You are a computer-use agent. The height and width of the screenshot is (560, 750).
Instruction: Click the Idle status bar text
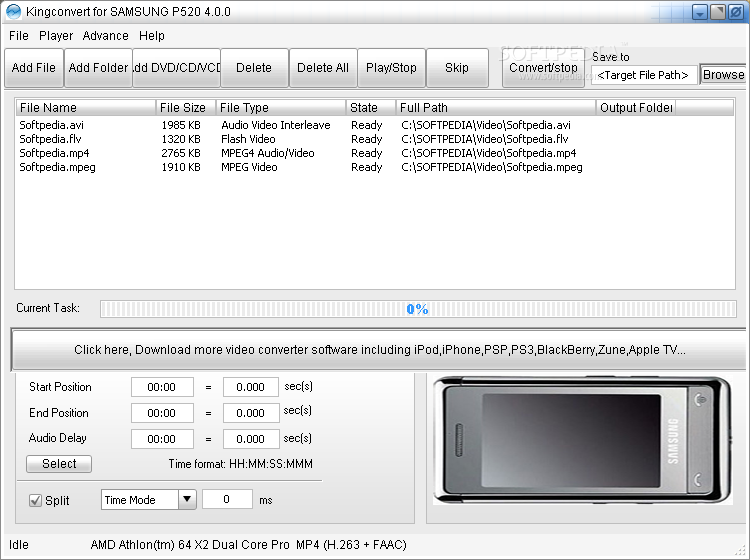[19, 545]
